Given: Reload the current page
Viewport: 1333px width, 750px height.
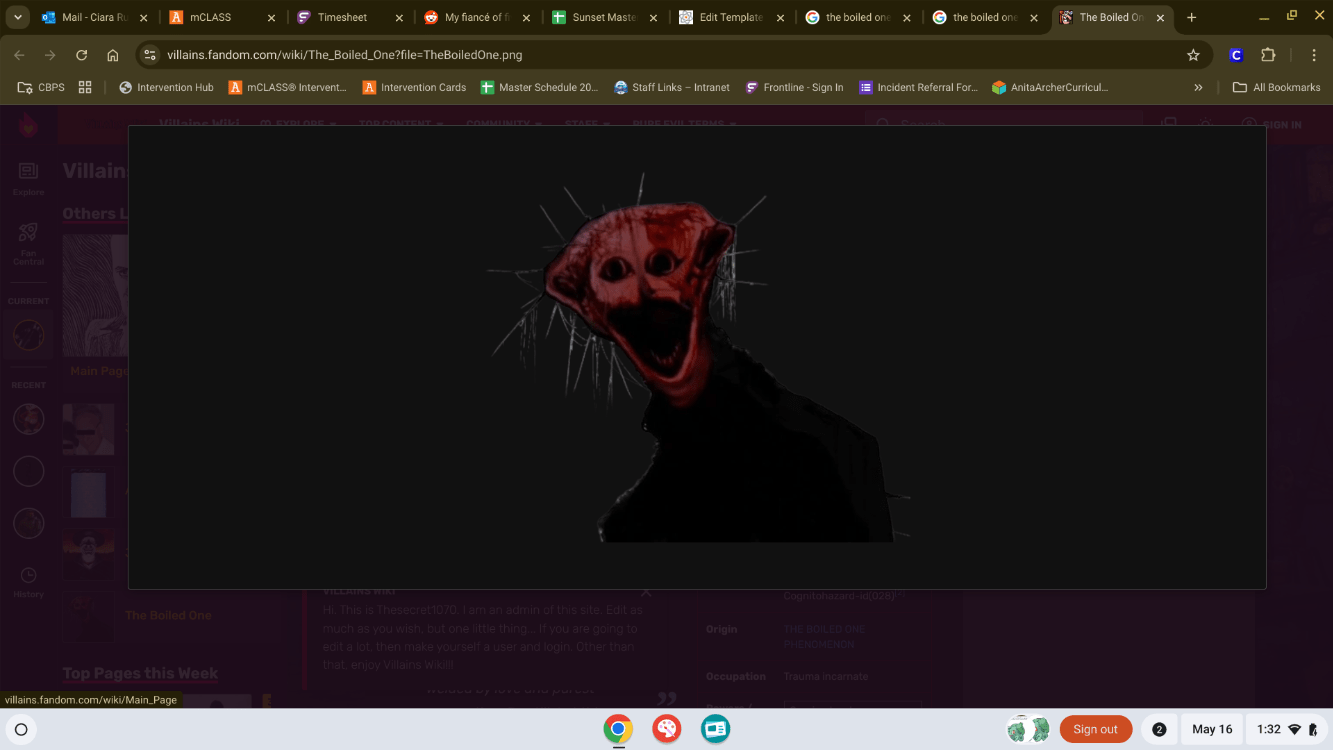Looking at the screenshot, I should point(82,55).
